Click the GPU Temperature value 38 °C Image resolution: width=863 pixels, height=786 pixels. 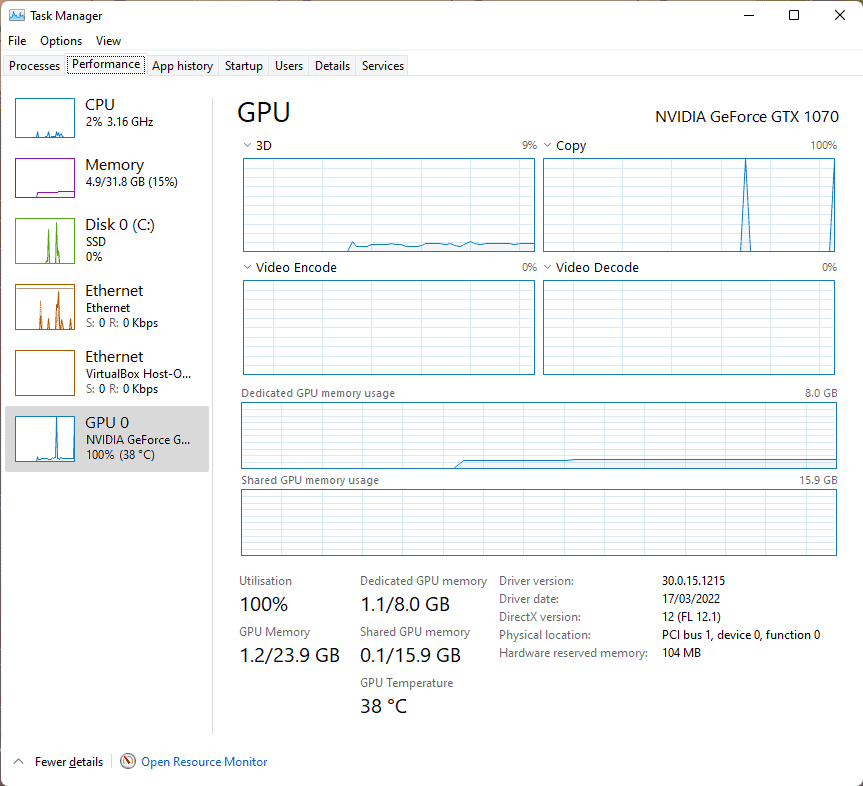point(384,706)
